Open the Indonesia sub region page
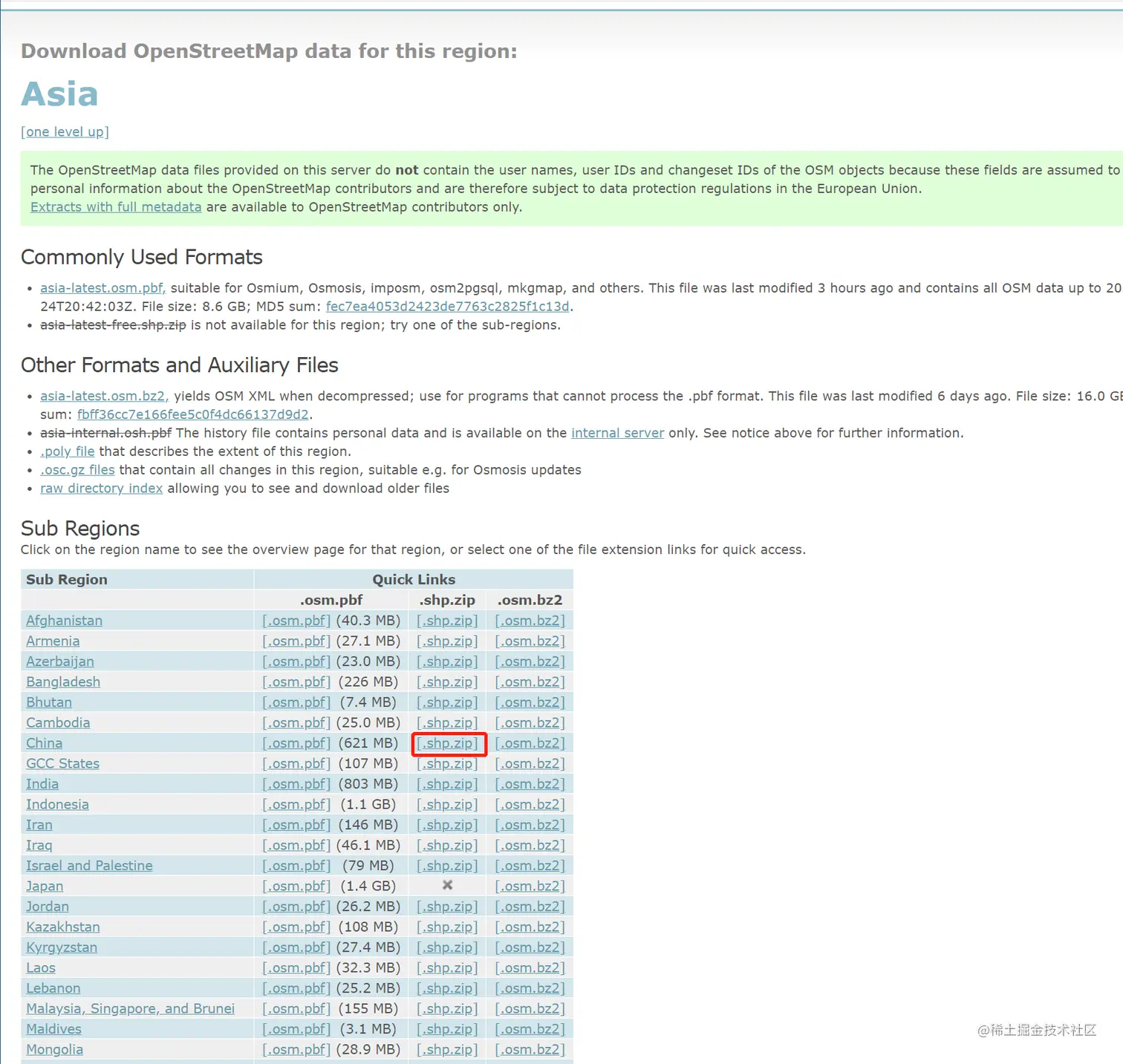 tap(57, 804)
